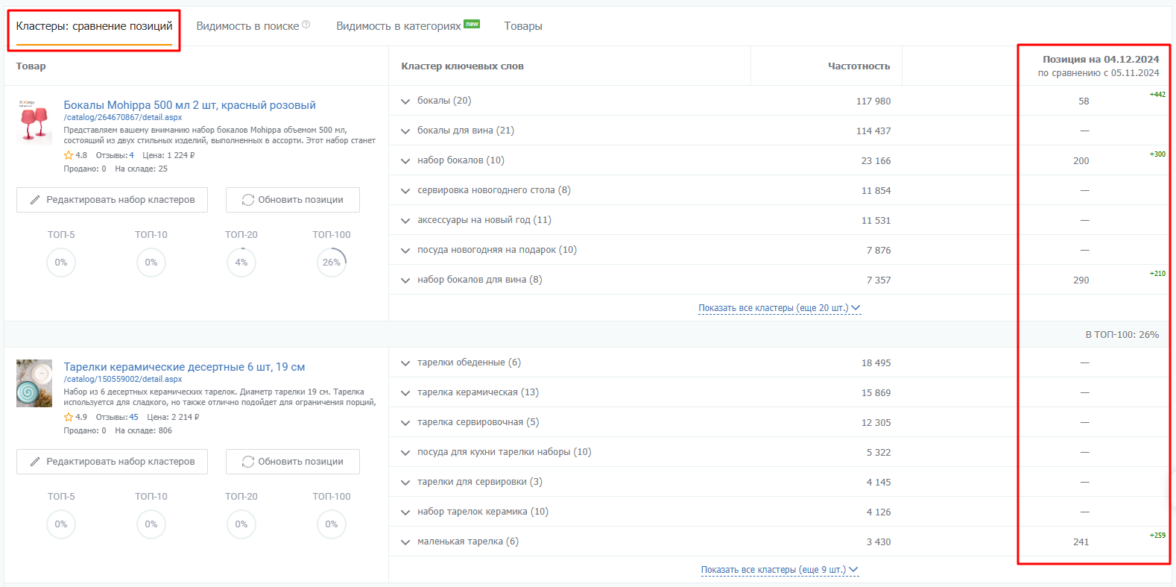Image resolution: width=1176 pixels, height=587 pixels.
Task: Click the +259 position change indicator
Action: [x=1156, y=535]
